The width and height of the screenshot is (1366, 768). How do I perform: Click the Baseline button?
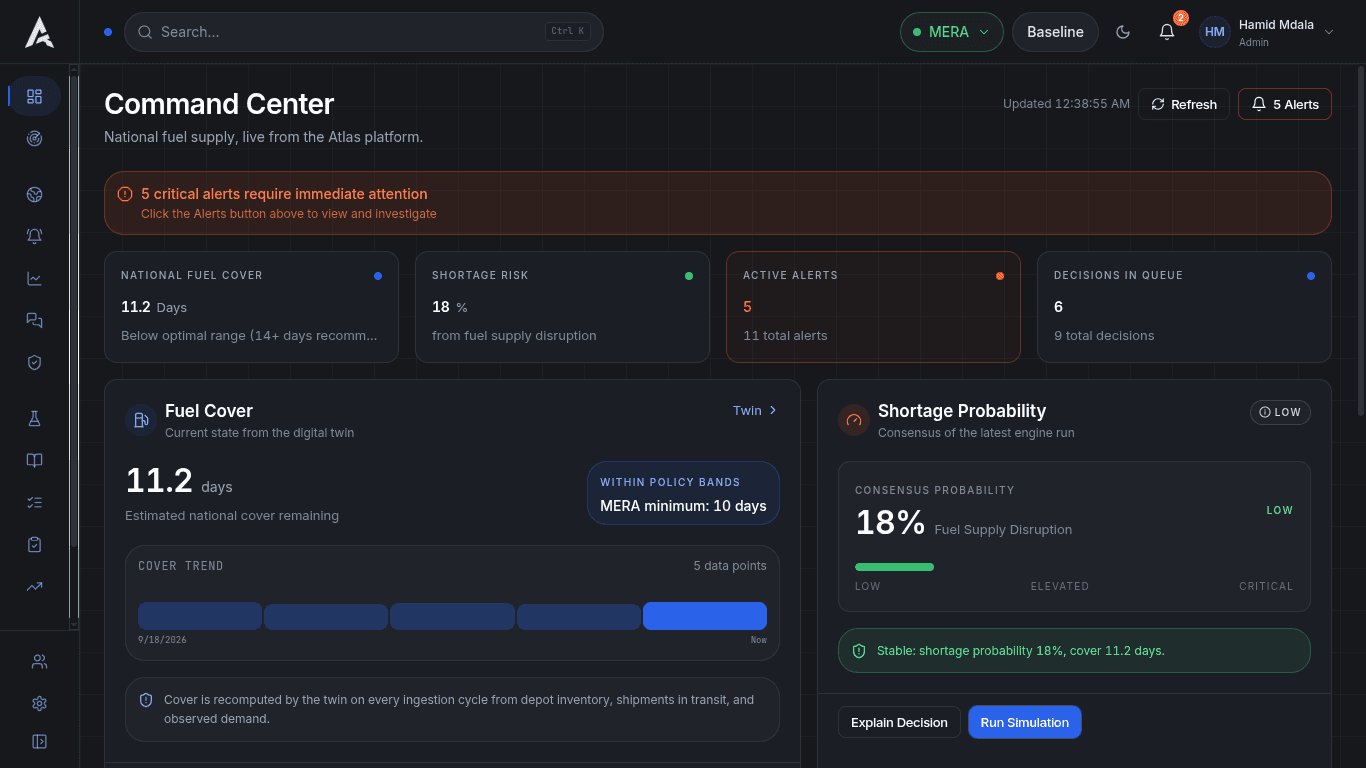click(x=1055, y=32)
